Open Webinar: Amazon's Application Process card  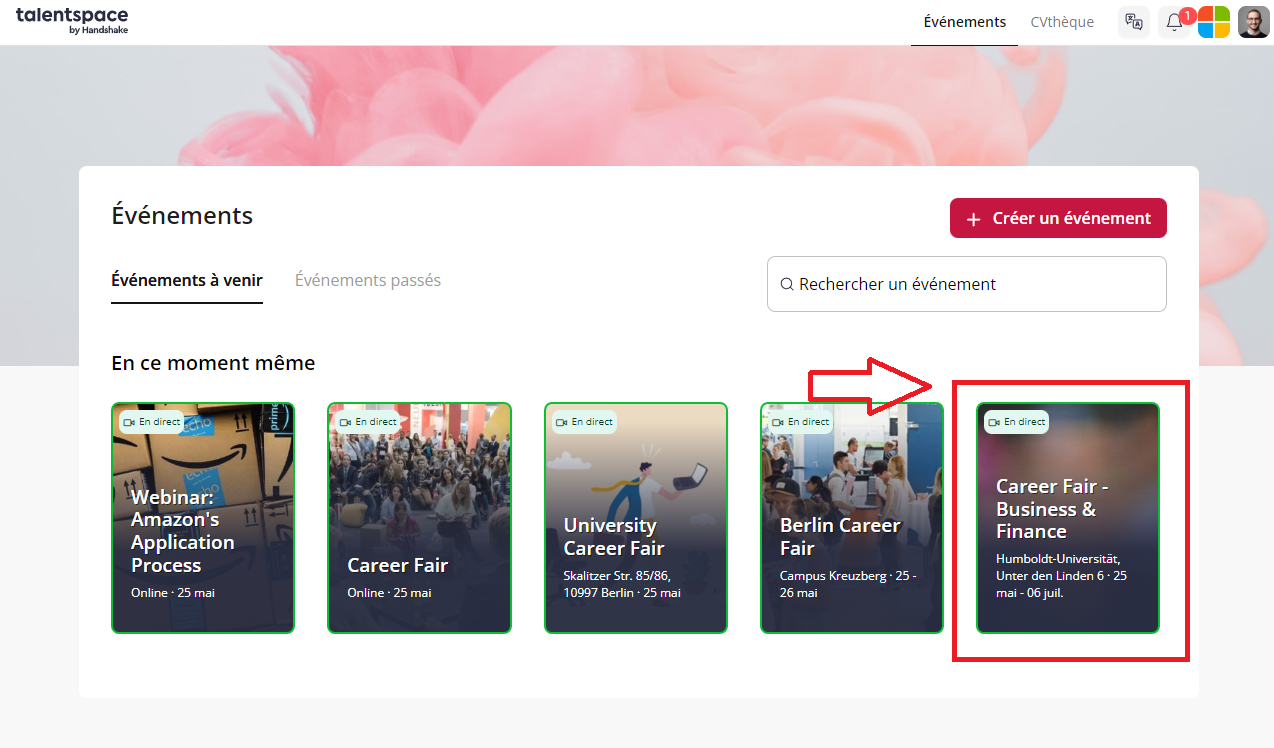click(x=203, y=518)
